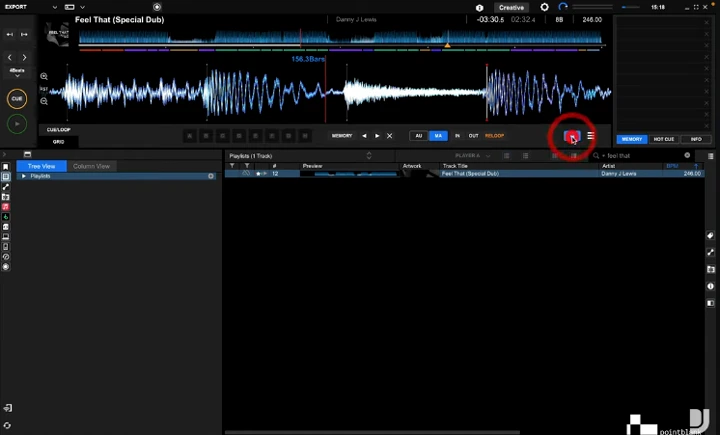This screenshot has height=435, width=720.
Task: Enable RELOOP on the deck
Action: pos(494,136)
